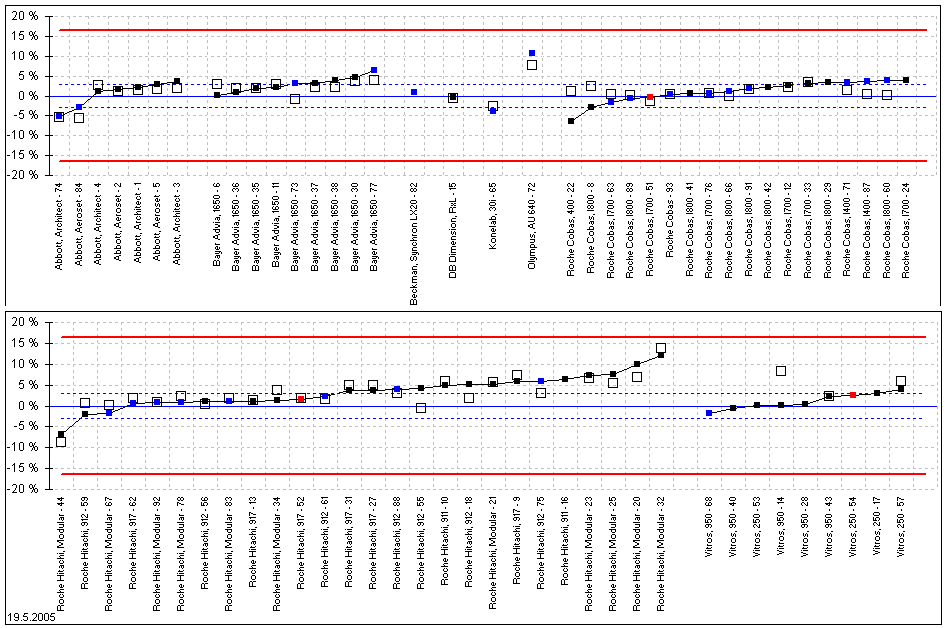
Task: Select the 'Abbott, Architect - 74' axis label
Action: 59,225
